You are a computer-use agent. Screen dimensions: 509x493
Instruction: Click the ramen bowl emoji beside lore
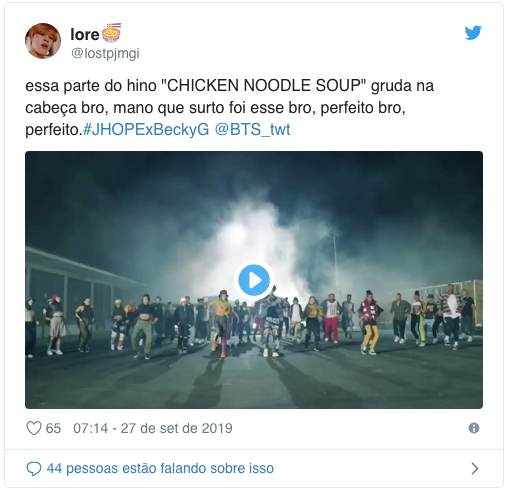pos(111,33)
